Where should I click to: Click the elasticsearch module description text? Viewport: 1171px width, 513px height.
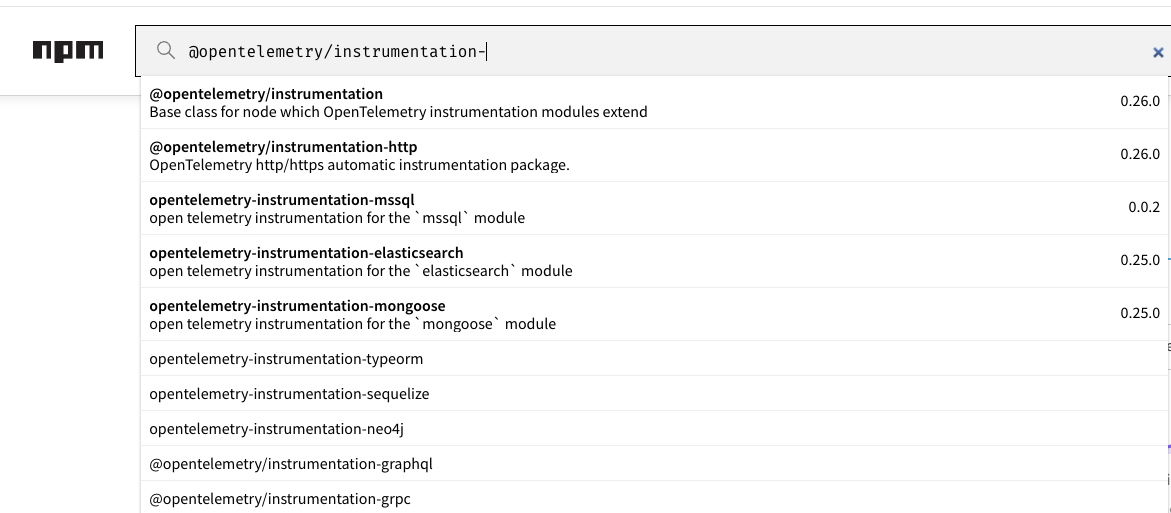tap(361, 271)
